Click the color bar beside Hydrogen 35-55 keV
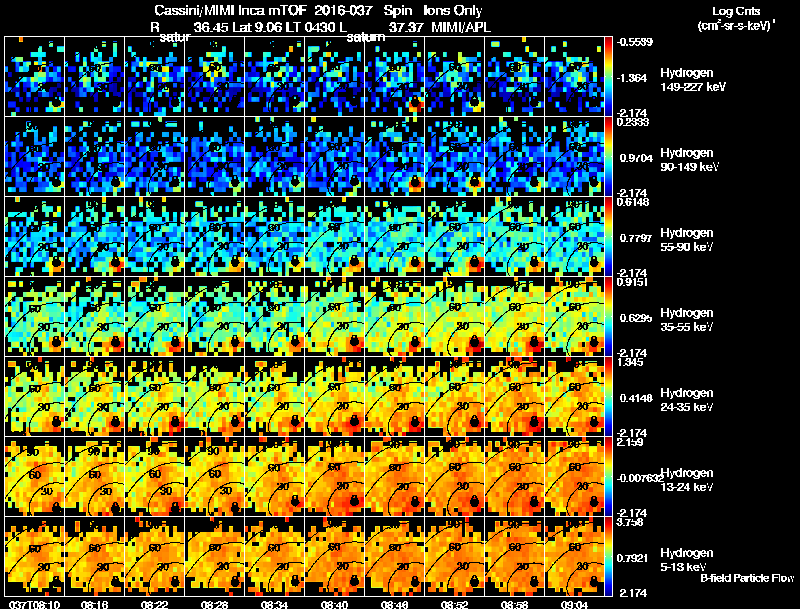The image size is (800, 609). point(609,317)
